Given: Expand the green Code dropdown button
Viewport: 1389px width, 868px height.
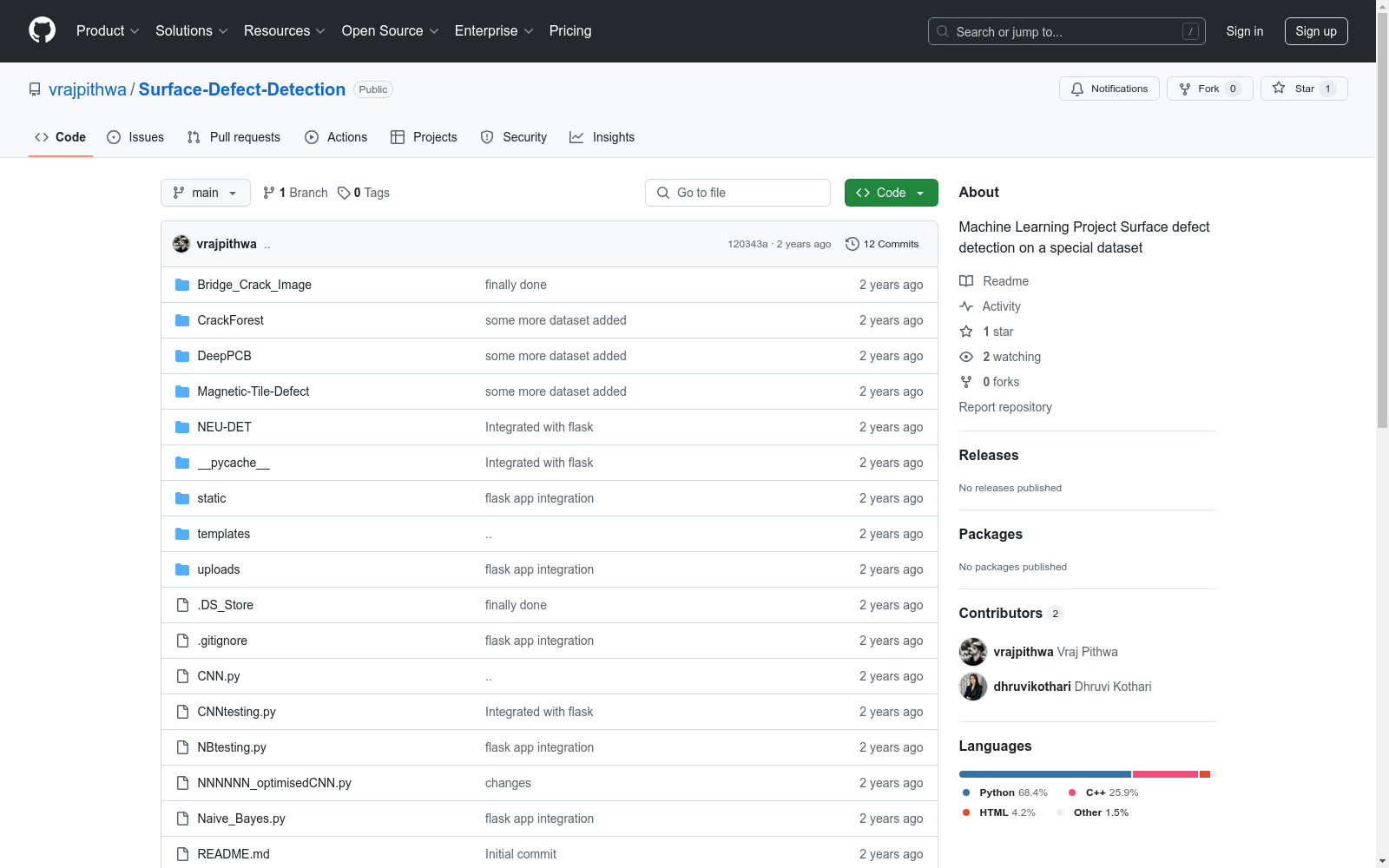Looking at the screenshot, I should 891,193.
